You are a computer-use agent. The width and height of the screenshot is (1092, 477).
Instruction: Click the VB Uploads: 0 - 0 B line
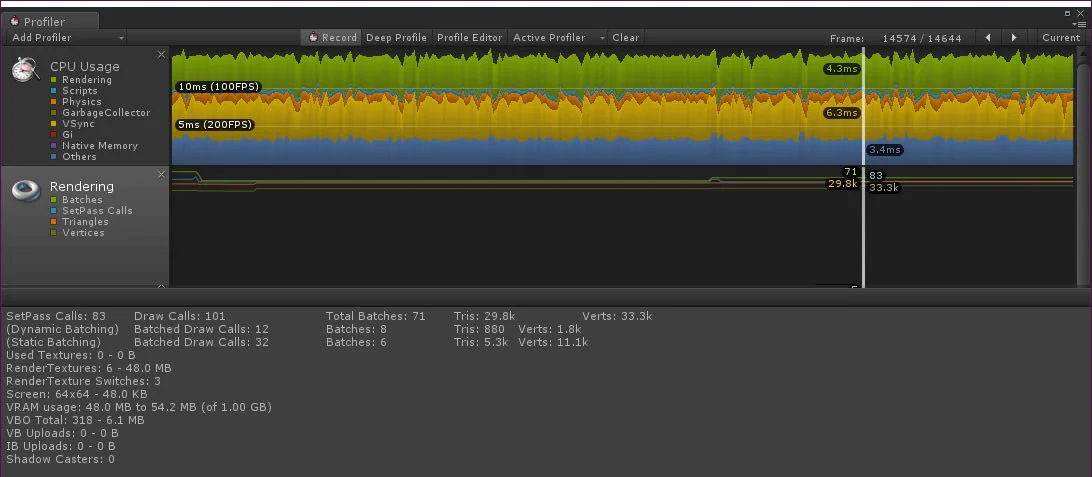click(61, 433)
